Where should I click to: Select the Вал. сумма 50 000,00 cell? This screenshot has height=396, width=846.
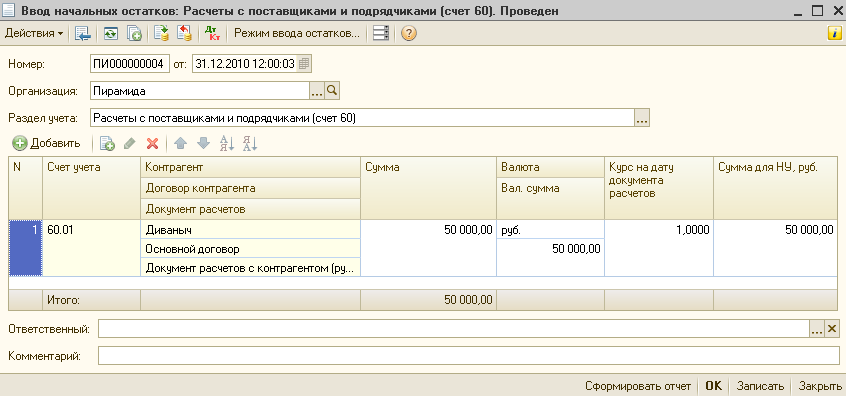click(x=550, y=248)
